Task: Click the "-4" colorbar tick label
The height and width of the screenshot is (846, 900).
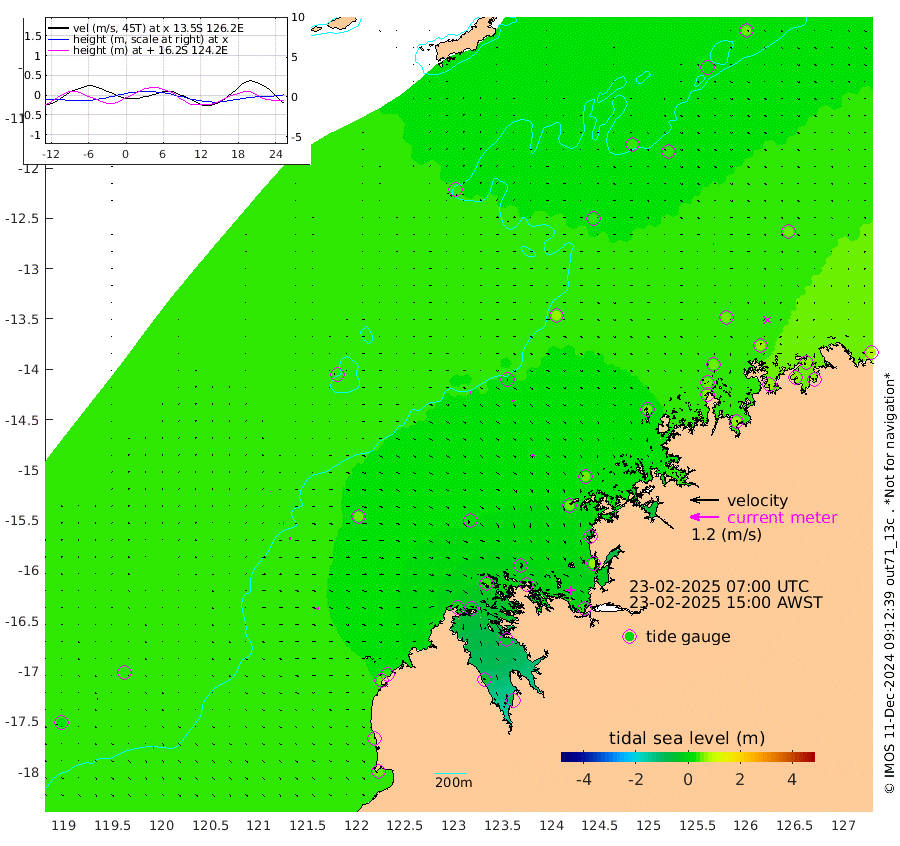Action: (x=583, y=779)
